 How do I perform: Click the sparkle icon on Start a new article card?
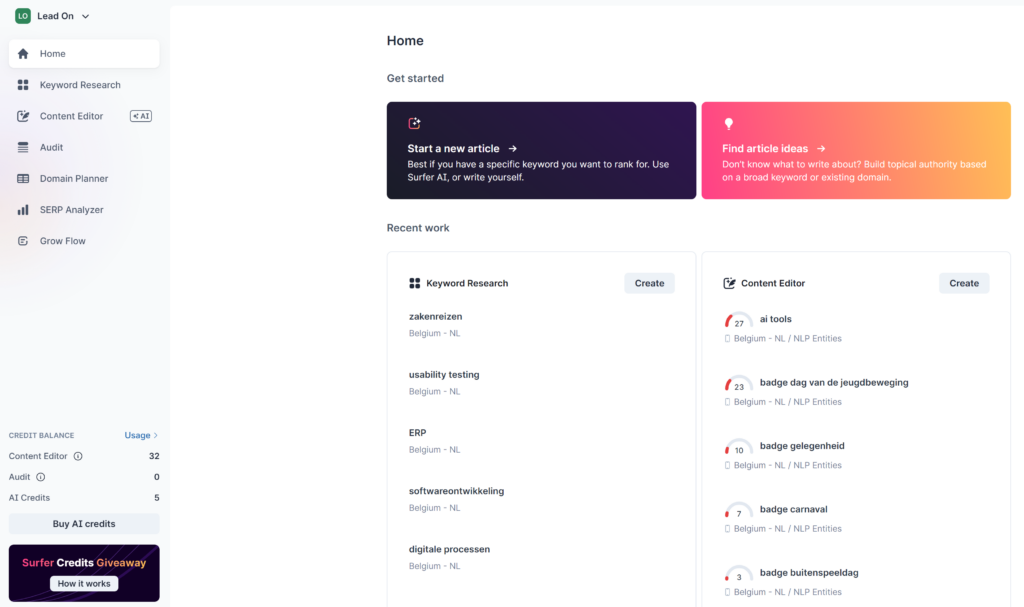point(414,123)
